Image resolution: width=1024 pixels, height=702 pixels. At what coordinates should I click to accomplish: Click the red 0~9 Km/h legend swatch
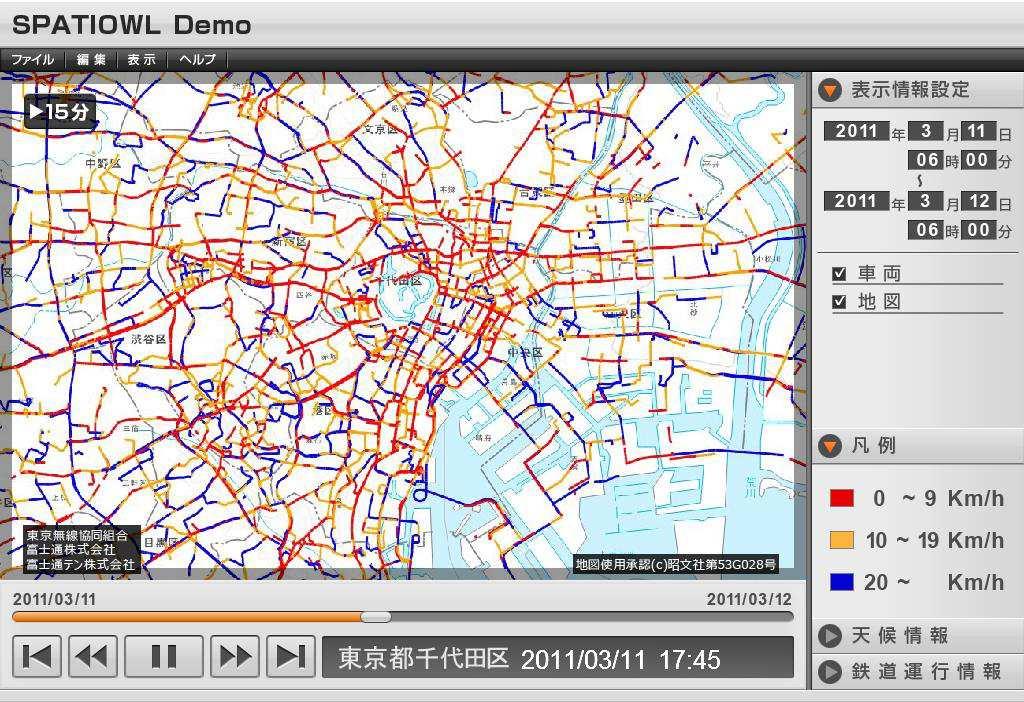click(841, 499)
